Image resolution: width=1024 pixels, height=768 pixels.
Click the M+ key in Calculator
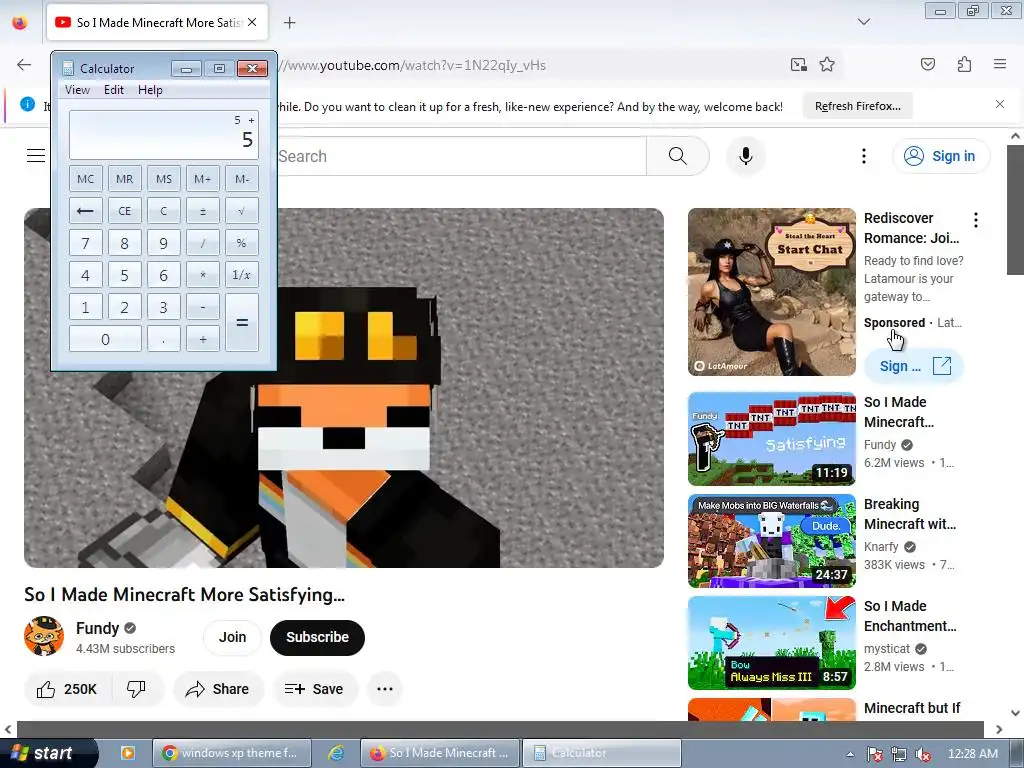[202, 179]
